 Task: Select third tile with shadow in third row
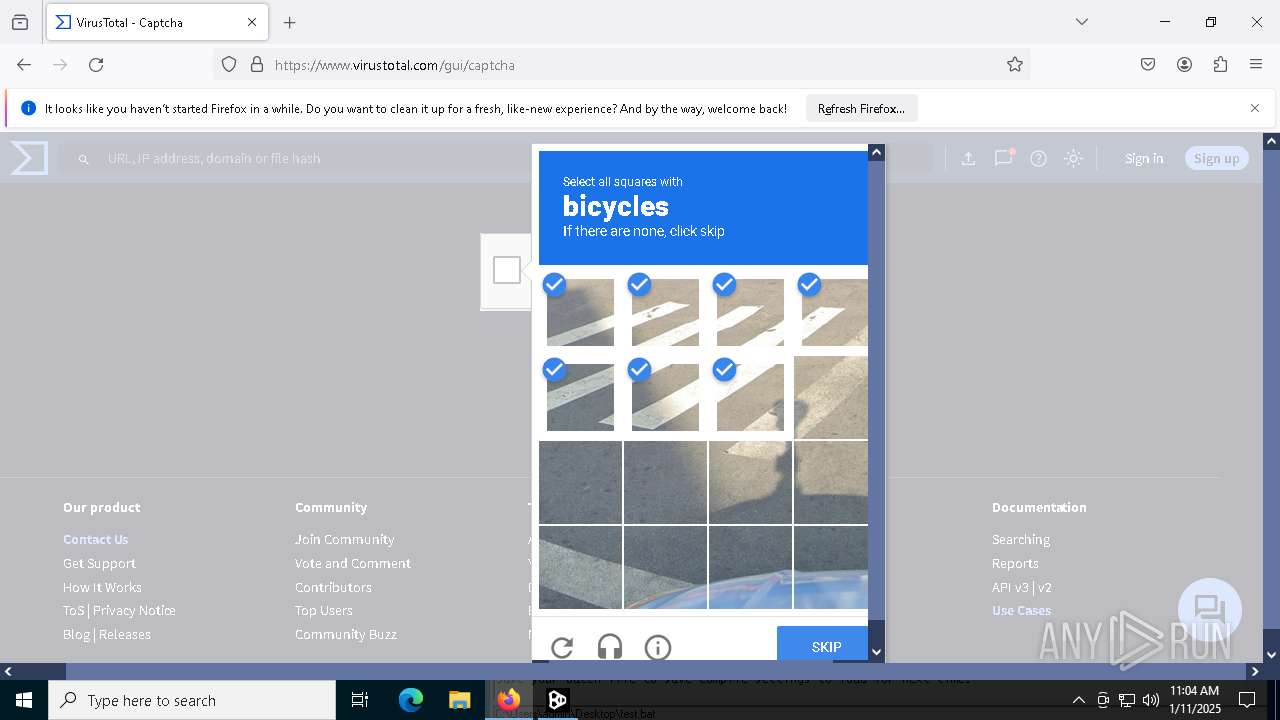coord(750,482)
